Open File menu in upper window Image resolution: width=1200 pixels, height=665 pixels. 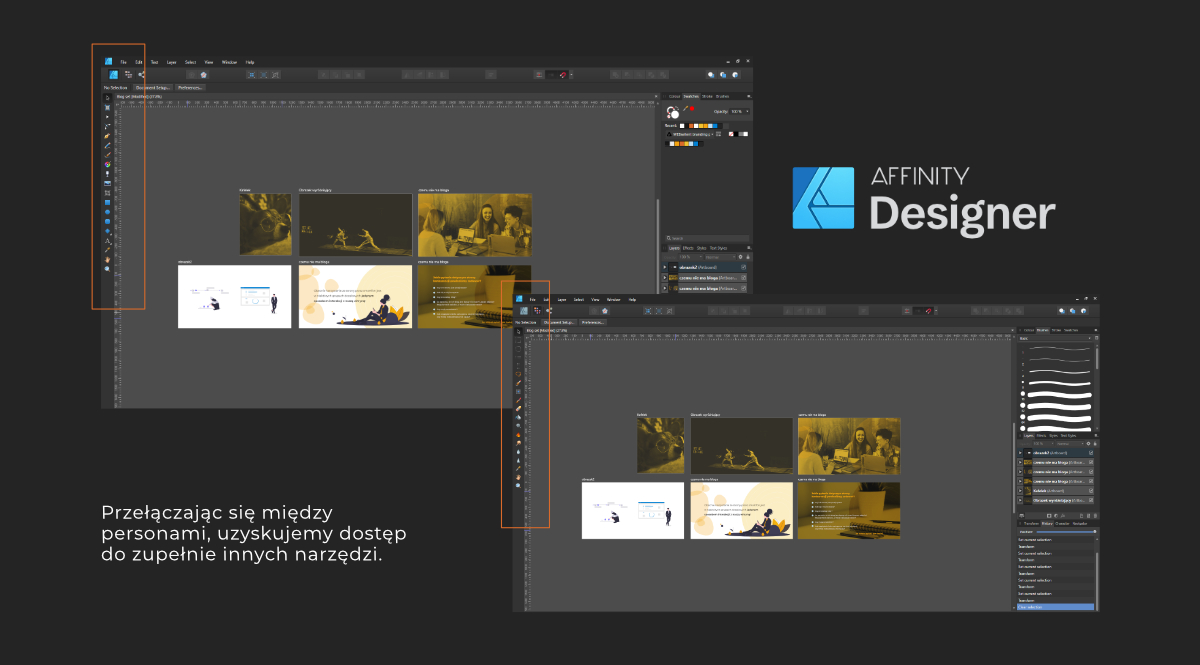(x=124, y=62)
